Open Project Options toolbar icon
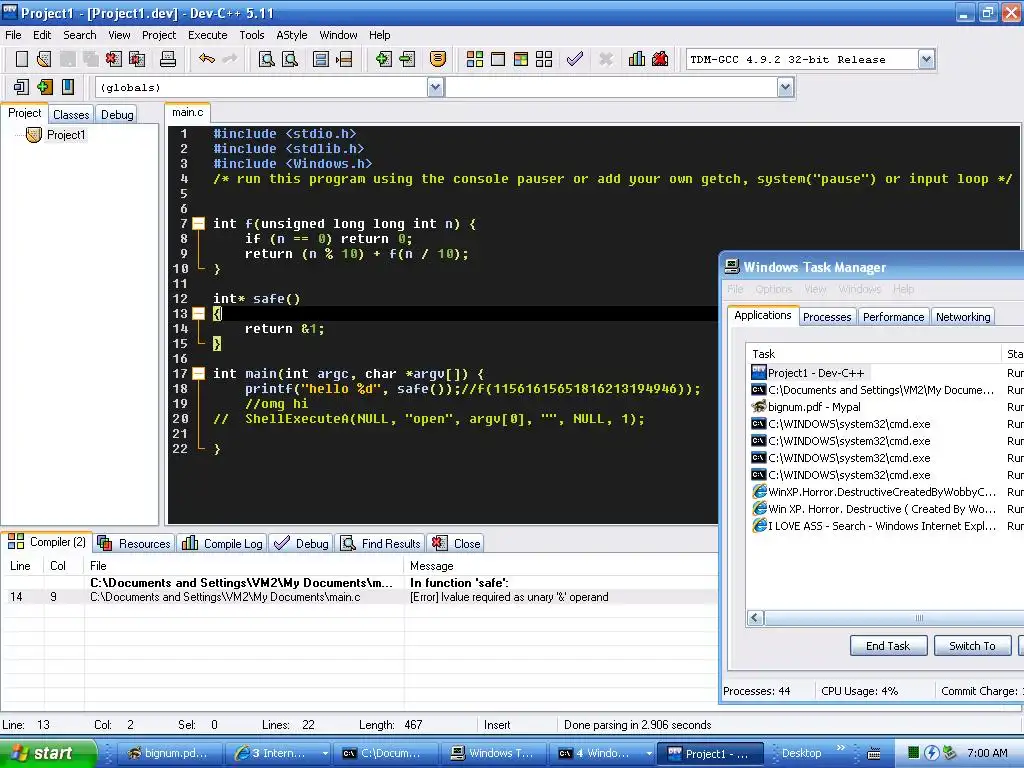 click(438, 59)
